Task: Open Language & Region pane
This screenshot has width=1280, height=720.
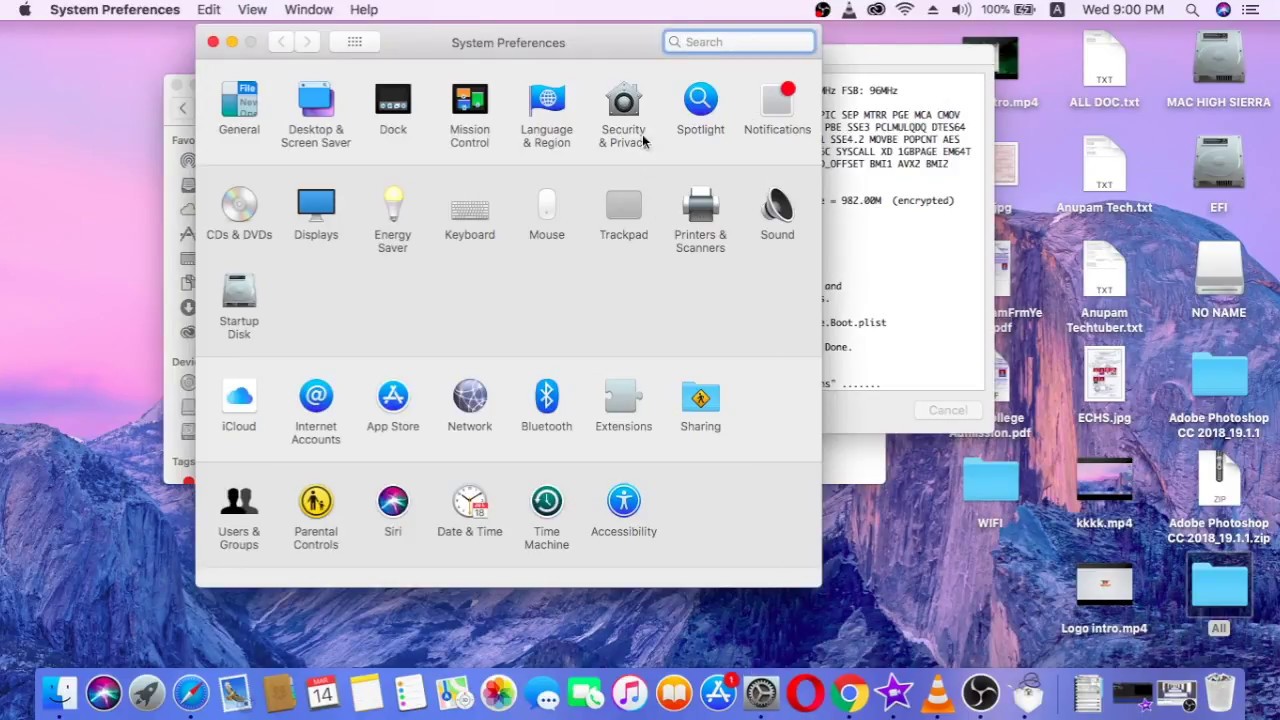Action: point(547,115)
